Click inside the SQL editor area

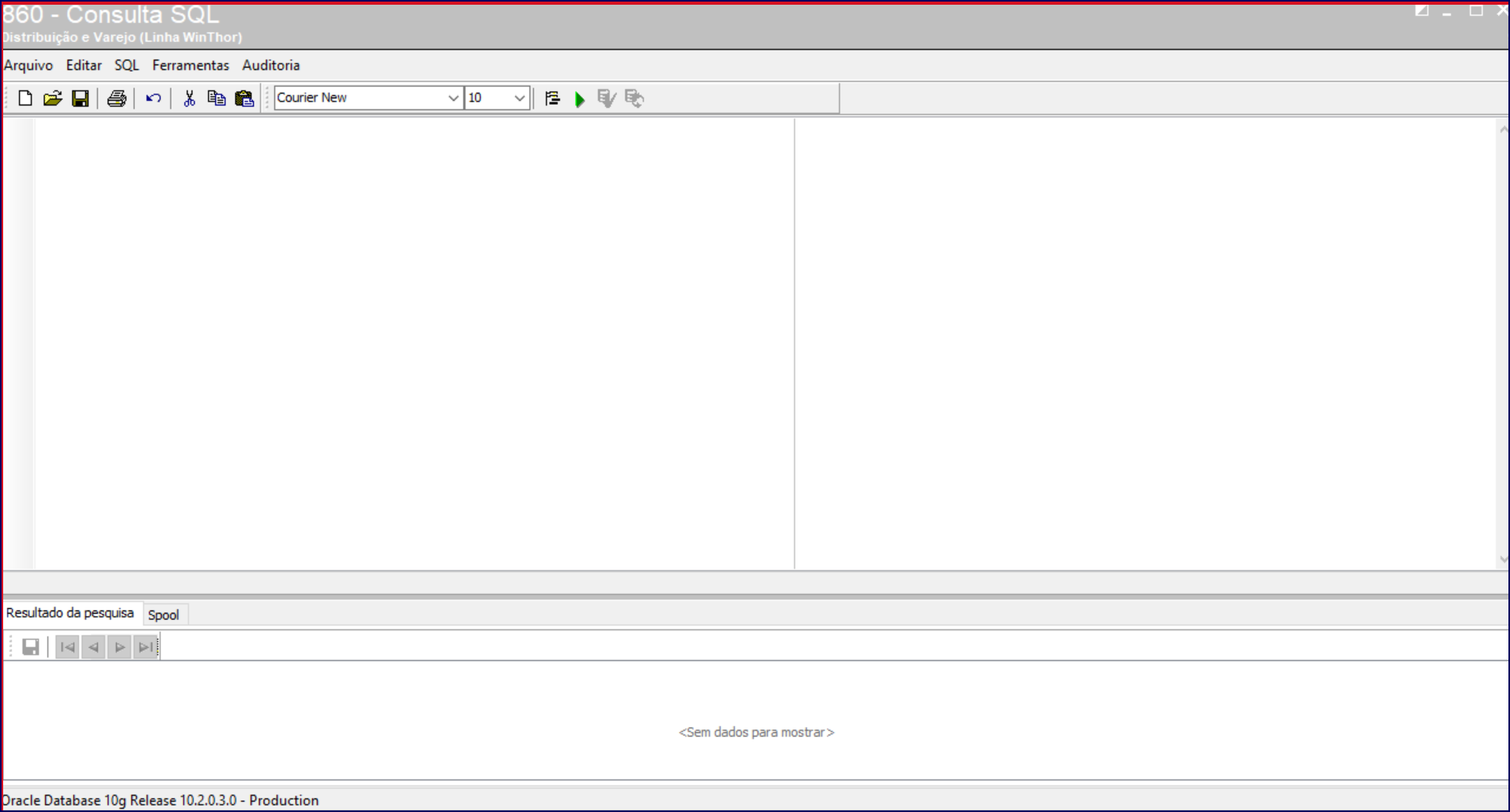click(x=414, y=343)
